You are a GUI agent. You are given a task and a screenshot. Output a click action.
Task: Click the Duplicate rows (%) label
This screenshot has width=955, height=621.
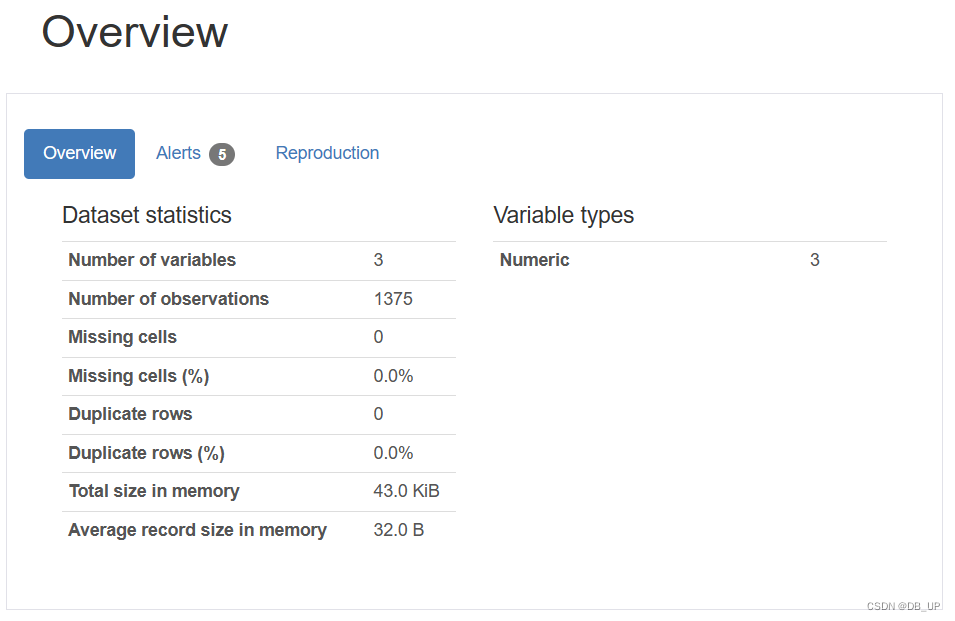click(x=146, y=453)
